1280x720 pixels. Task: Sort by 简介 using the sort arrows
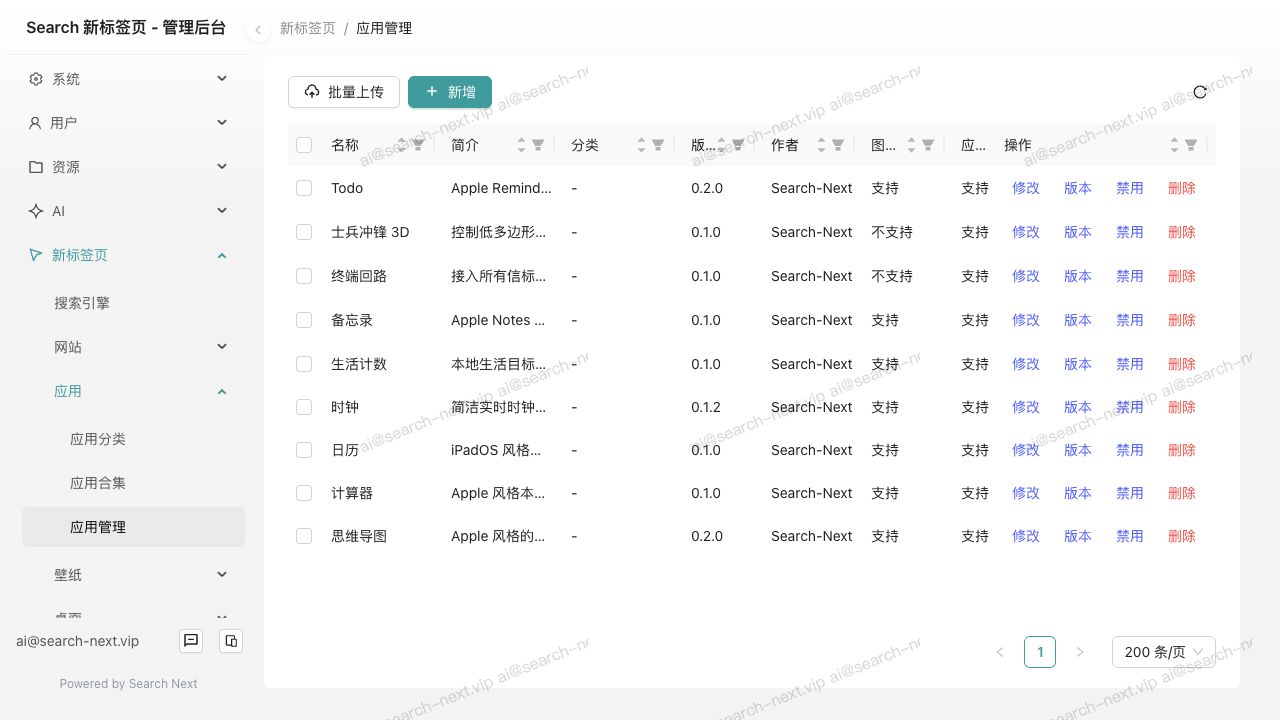point(521,145)
